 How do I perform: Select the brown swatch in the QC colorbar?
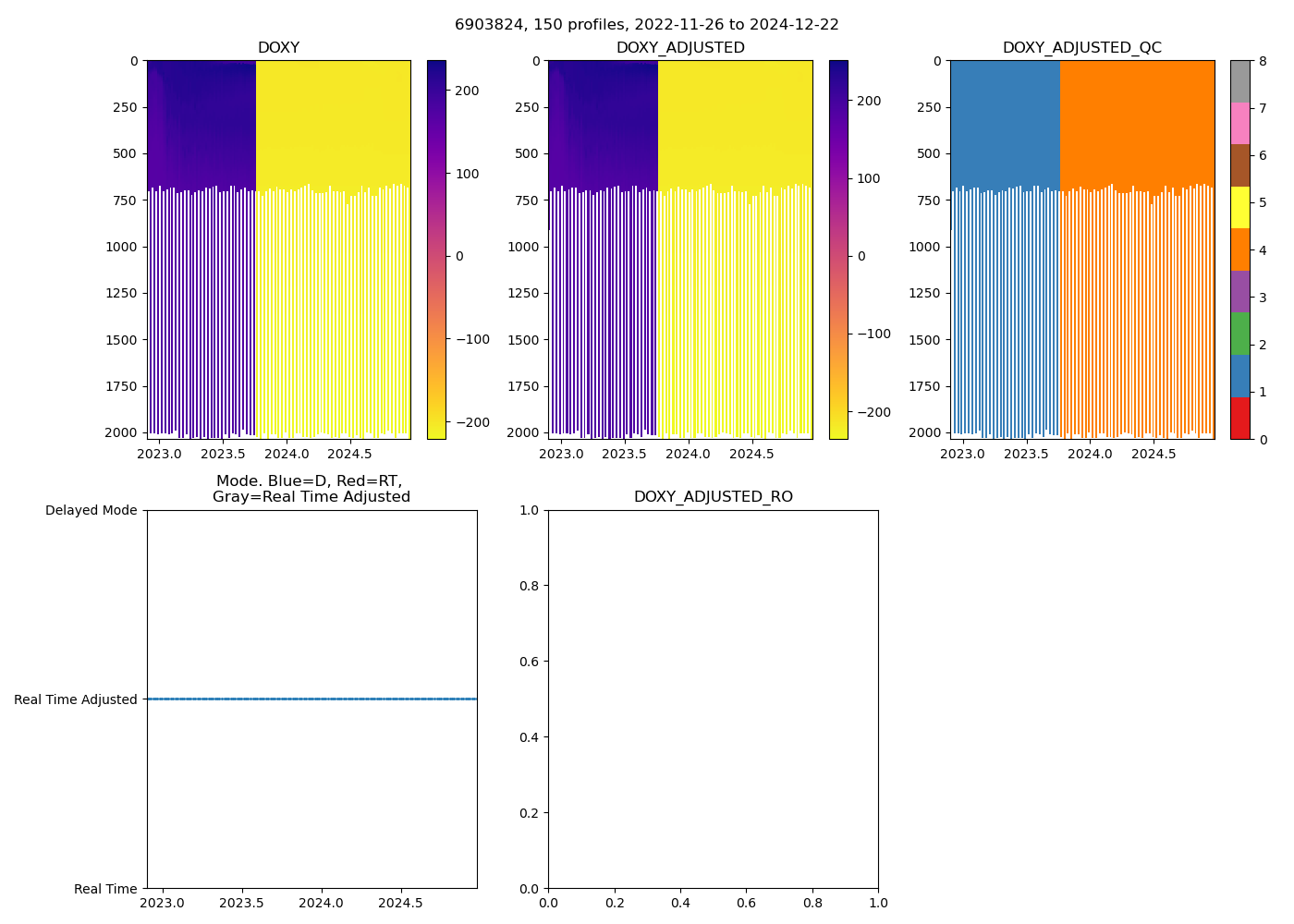[x=1239, y=165]
